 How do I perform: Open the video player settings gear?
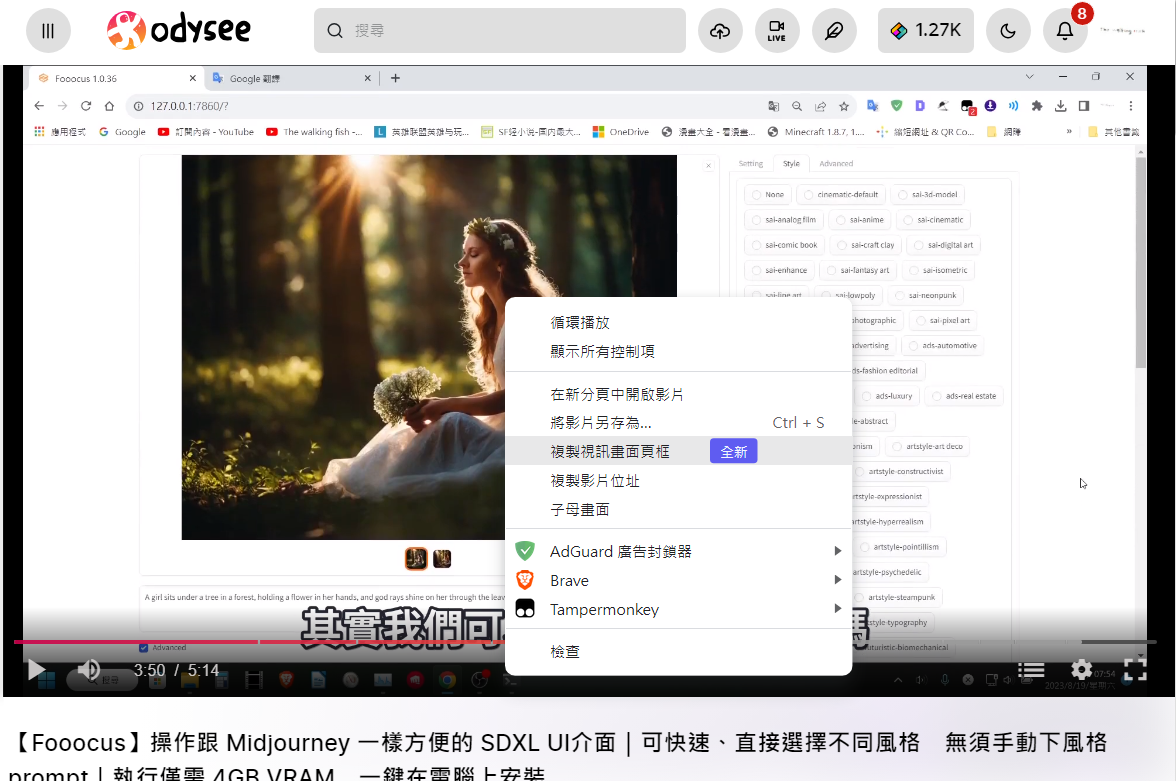coord(1081,669)
